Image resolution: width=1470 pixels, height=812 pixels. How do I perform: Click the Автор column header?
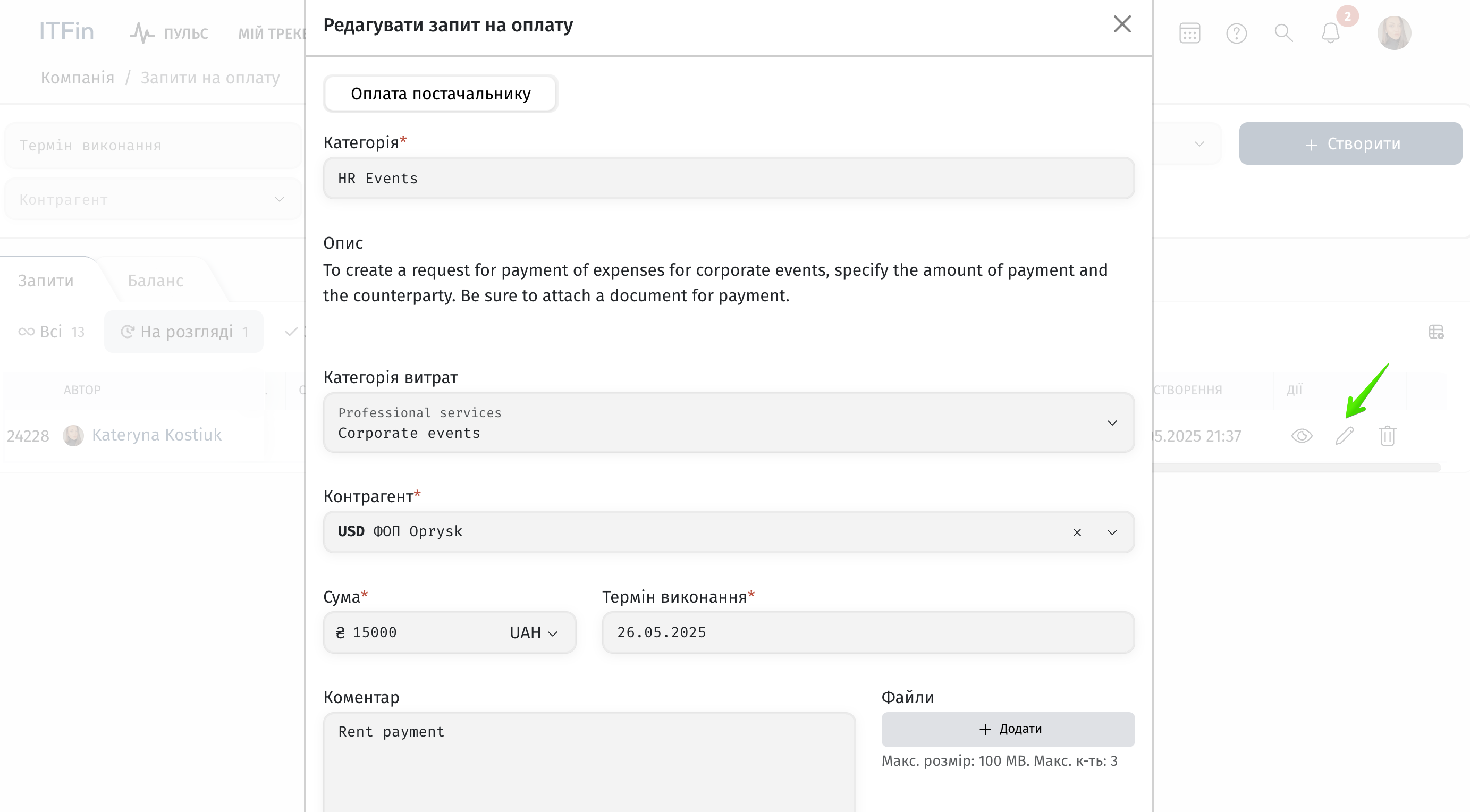[x=82, y=390]
